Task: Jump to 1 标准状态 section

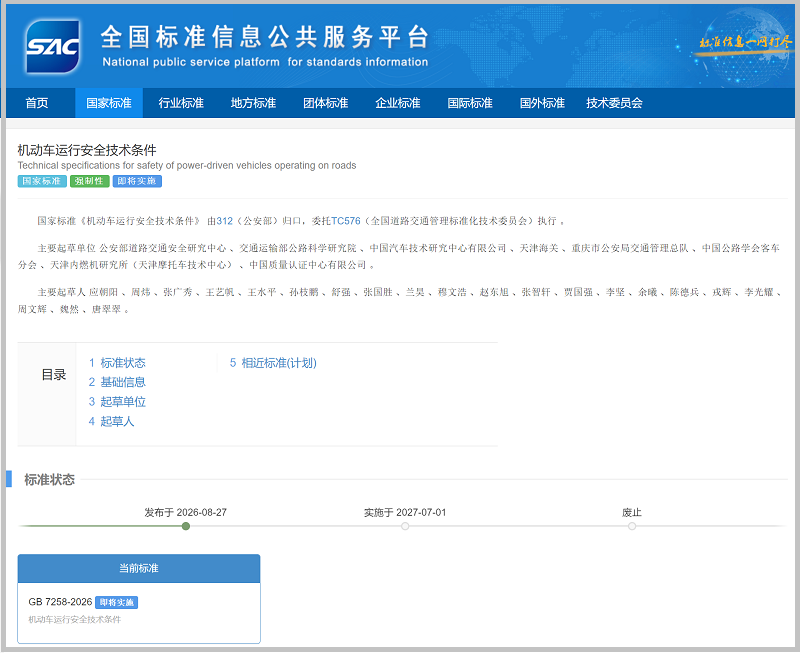Action: [117, 363]
